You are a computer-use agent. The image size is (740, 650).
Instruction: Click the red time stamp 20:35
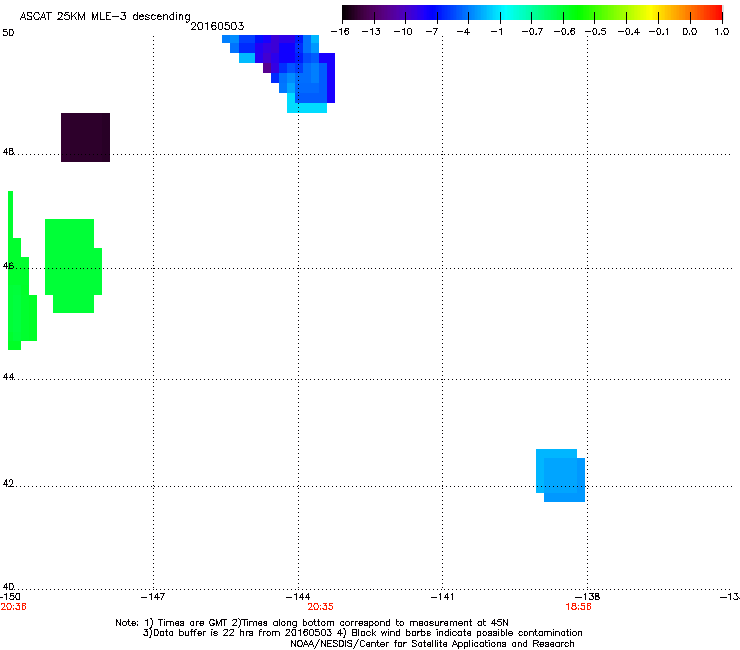pyautogui.click(x=320, y=607)
